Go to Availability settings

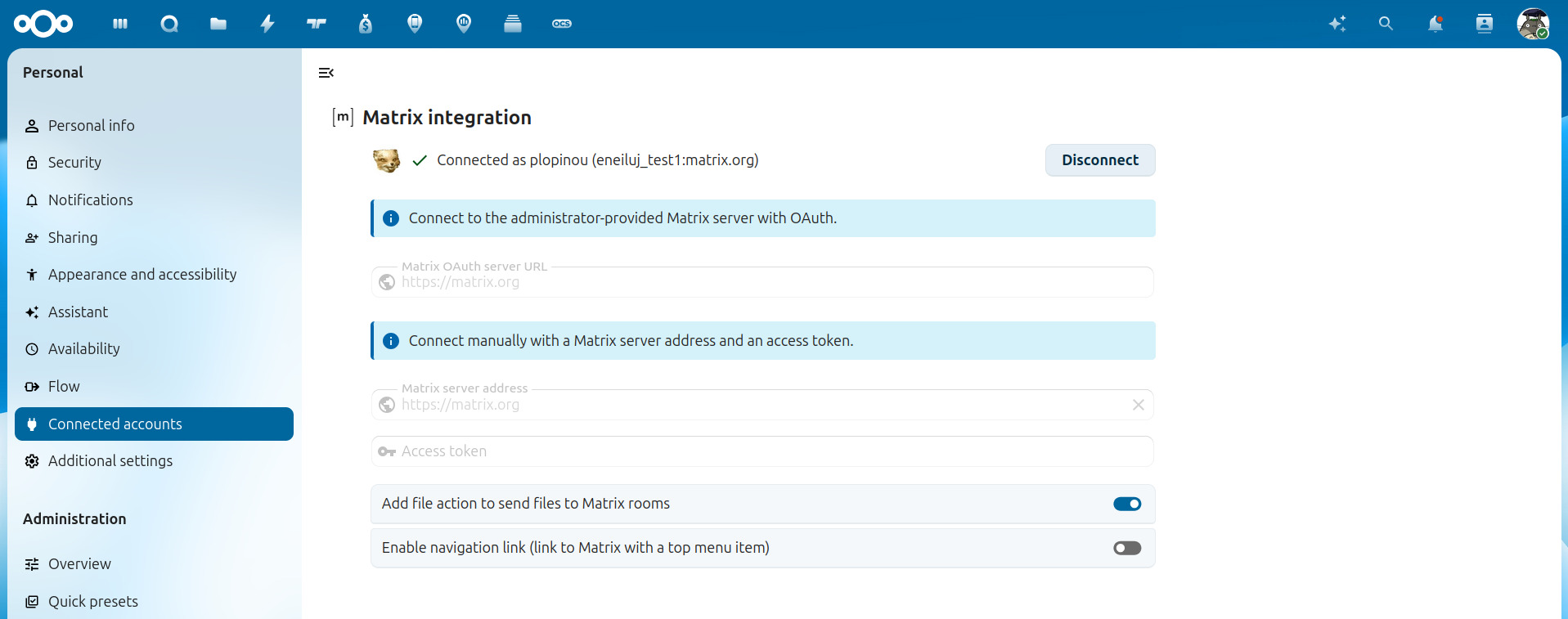click(x=154, y=348)
